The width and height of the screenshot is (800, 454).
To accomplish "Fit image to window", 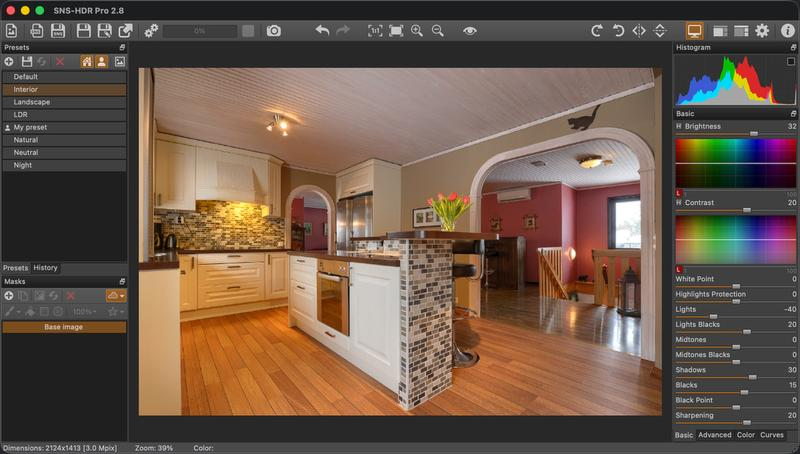I will click(x=396, y=31).
